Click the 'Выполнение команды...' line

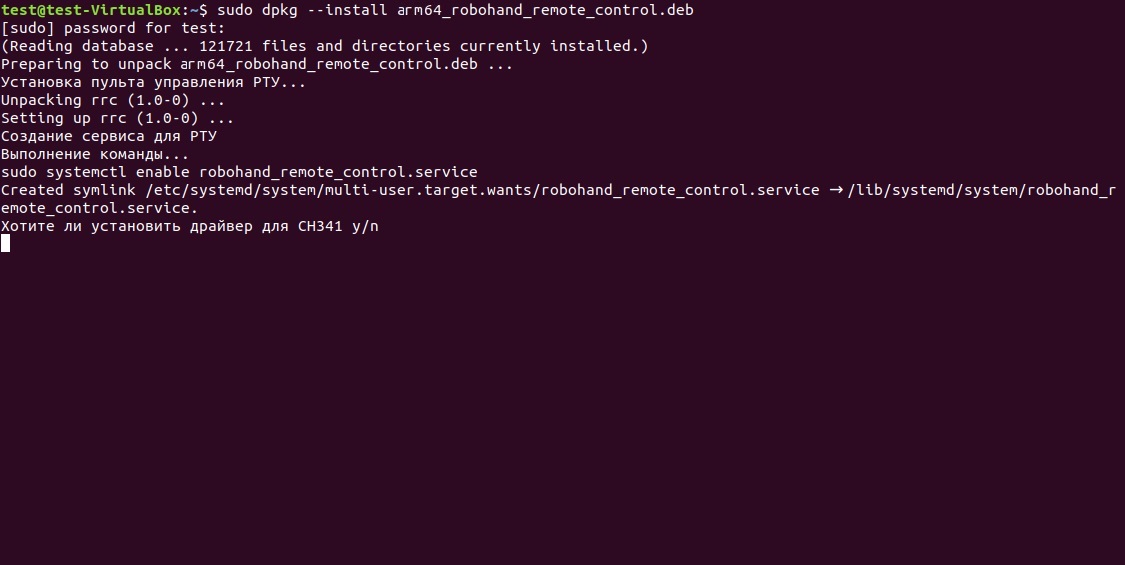[x=95, y=154]
